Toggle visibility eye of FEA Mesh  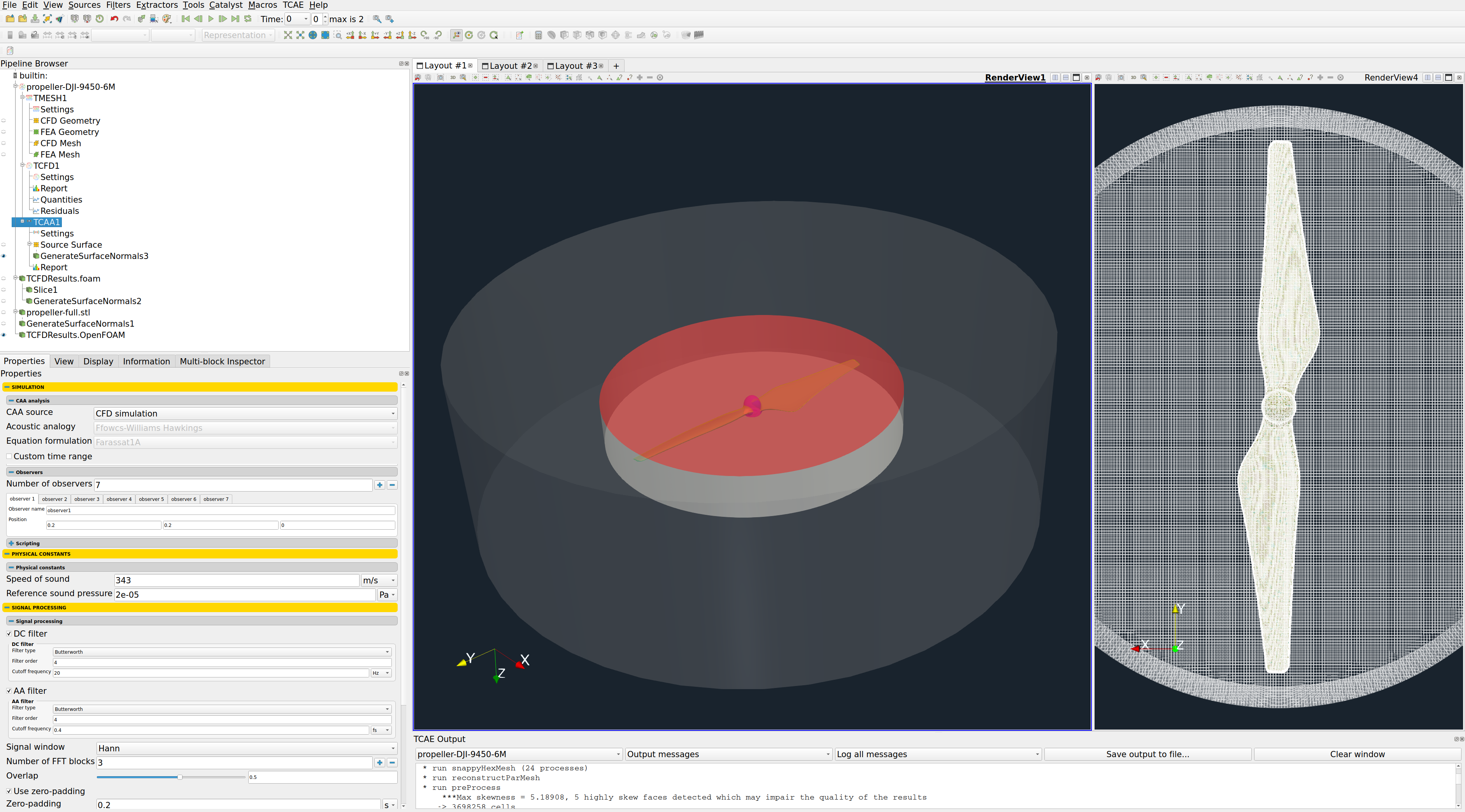click(x=4, y=154)
